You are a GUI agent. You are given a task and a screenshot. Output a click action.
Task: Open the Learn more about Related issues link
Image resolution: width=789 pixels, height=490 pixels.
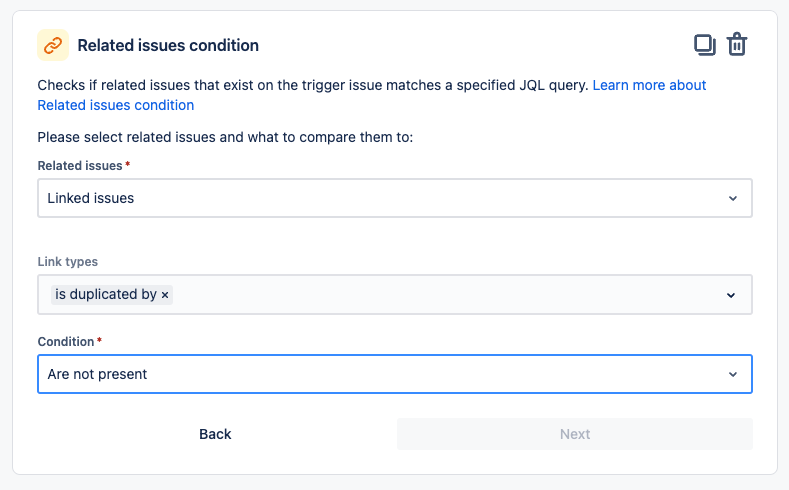pos(649,85)
